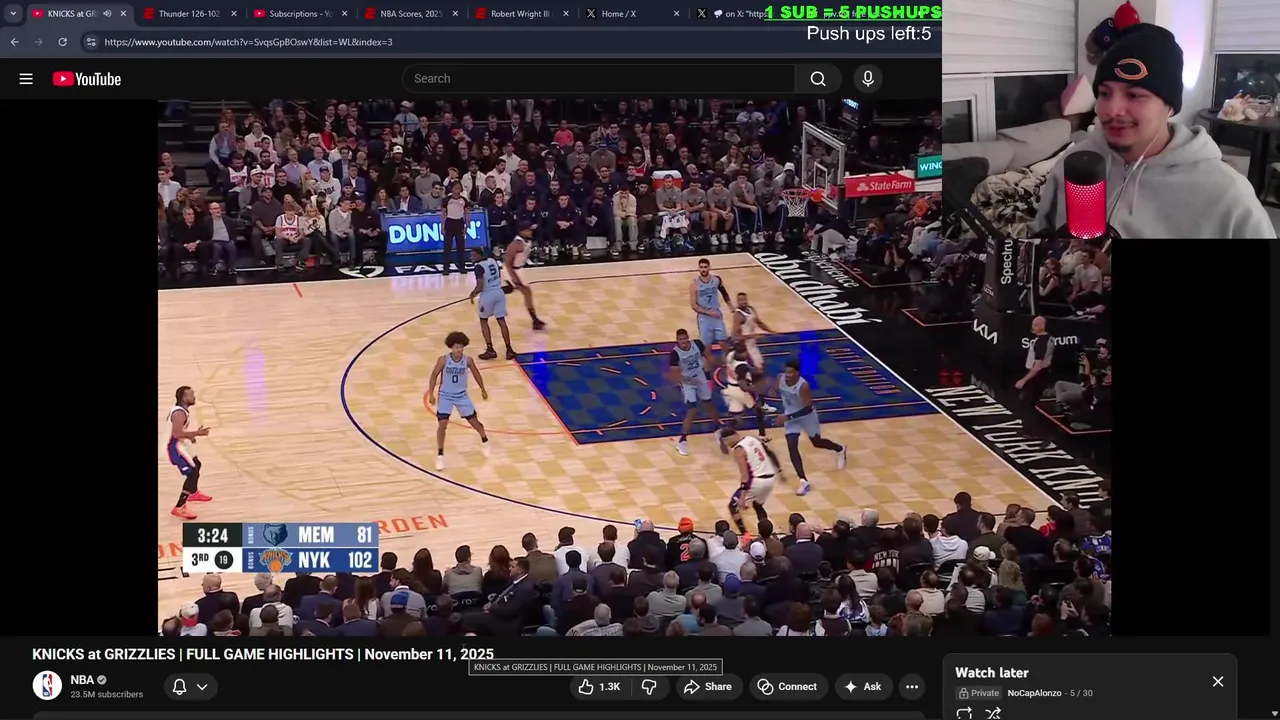This screenshot has width=1280, height=720.
Task: Click the Private privacy badge
Action: pos(979,693)
